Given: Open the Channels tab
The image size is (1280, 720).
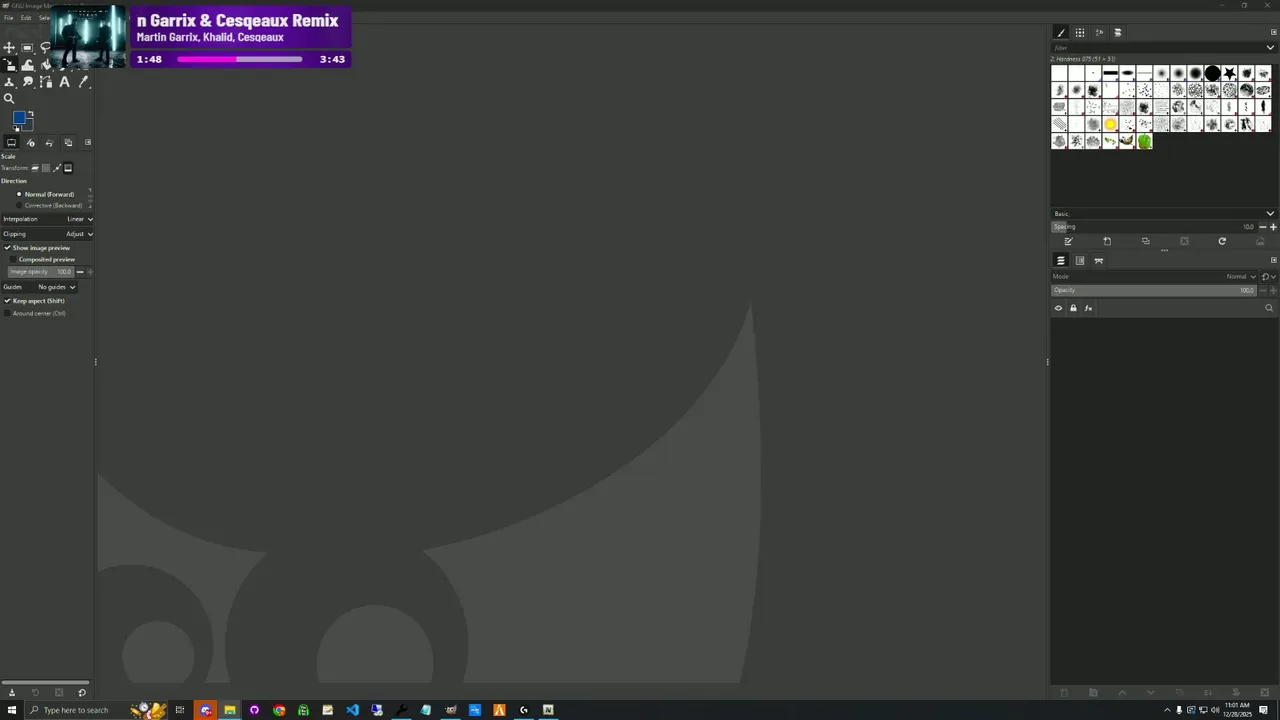Looking at the screenshot, I should 1080,260.
